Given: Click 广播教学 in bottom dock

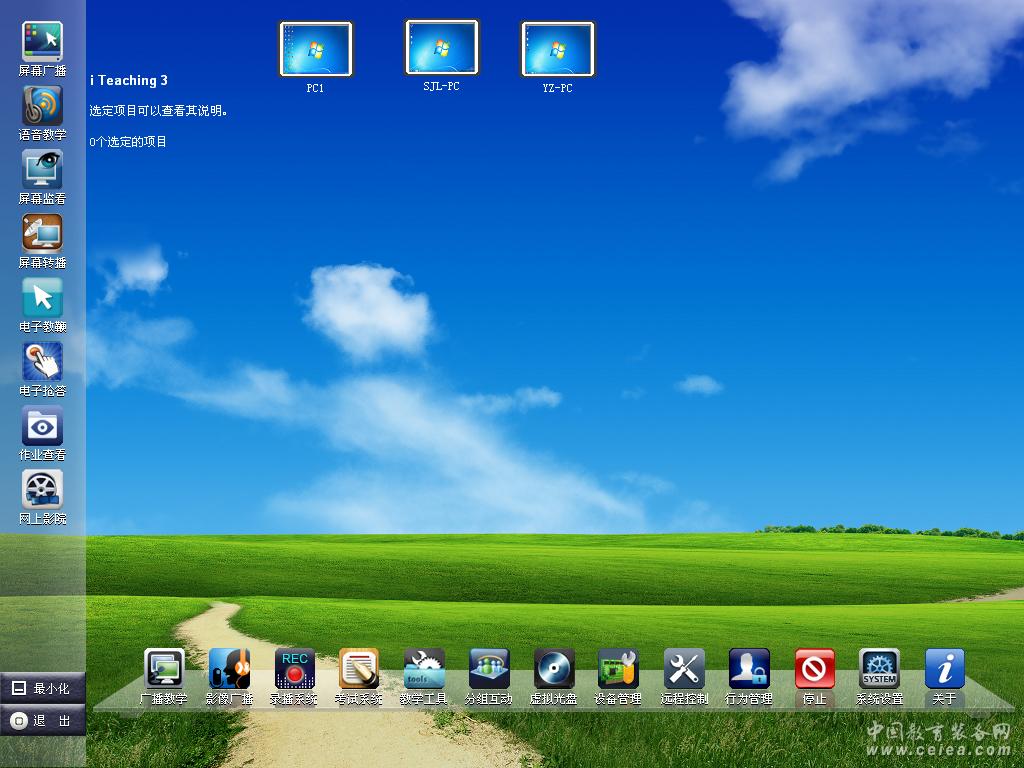Looking at the screenshot, I should [x=164, y=669].
